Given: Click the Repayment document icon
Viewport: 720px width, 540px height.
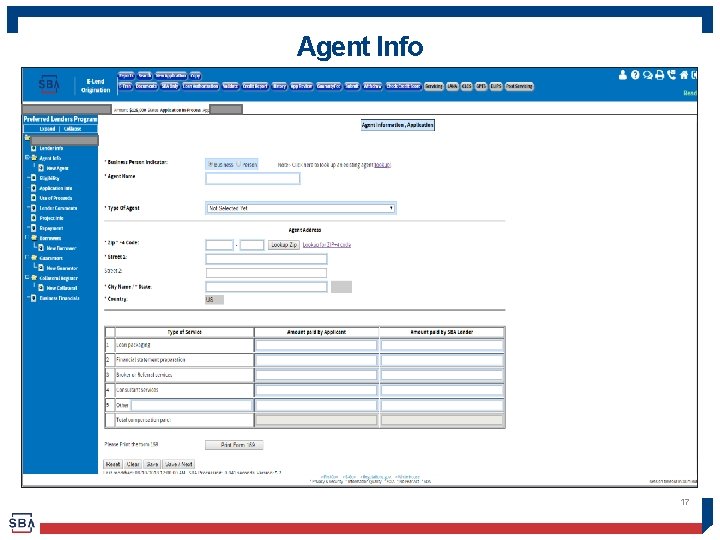Looking at the screenshot, I should click(x=34, y=228).
